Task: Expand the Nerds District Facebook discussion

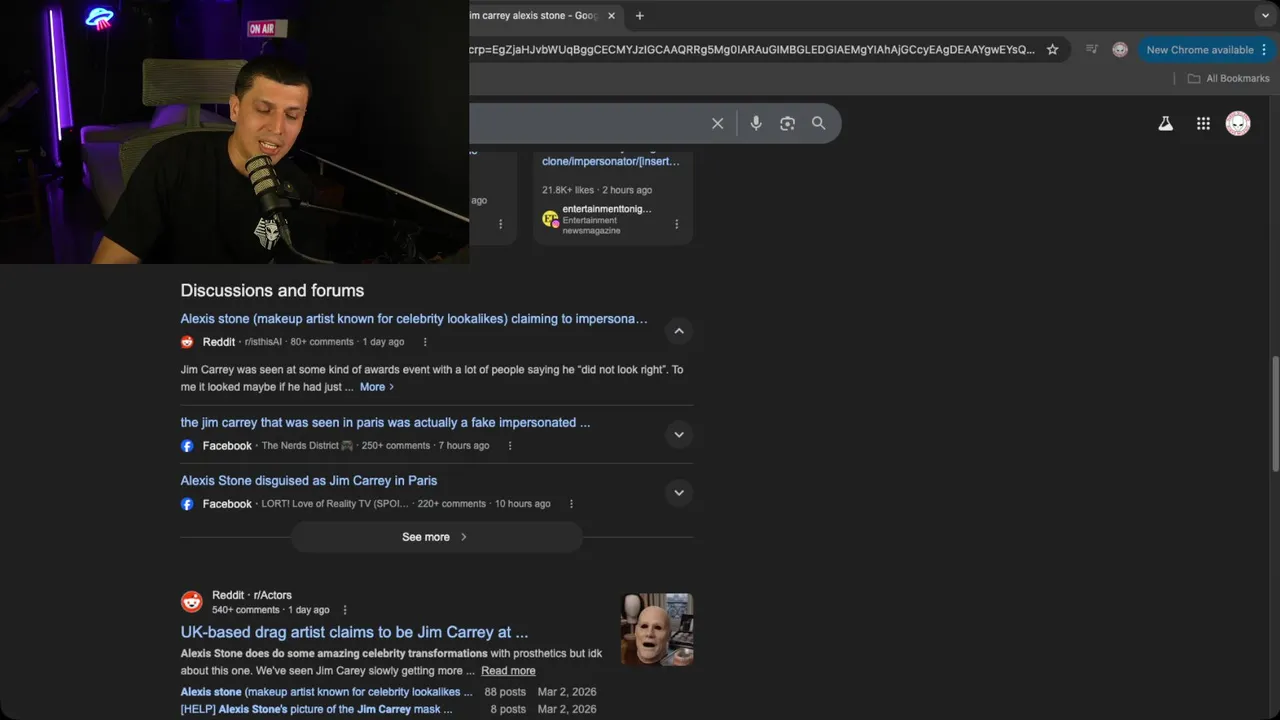Action: (679, 434)
